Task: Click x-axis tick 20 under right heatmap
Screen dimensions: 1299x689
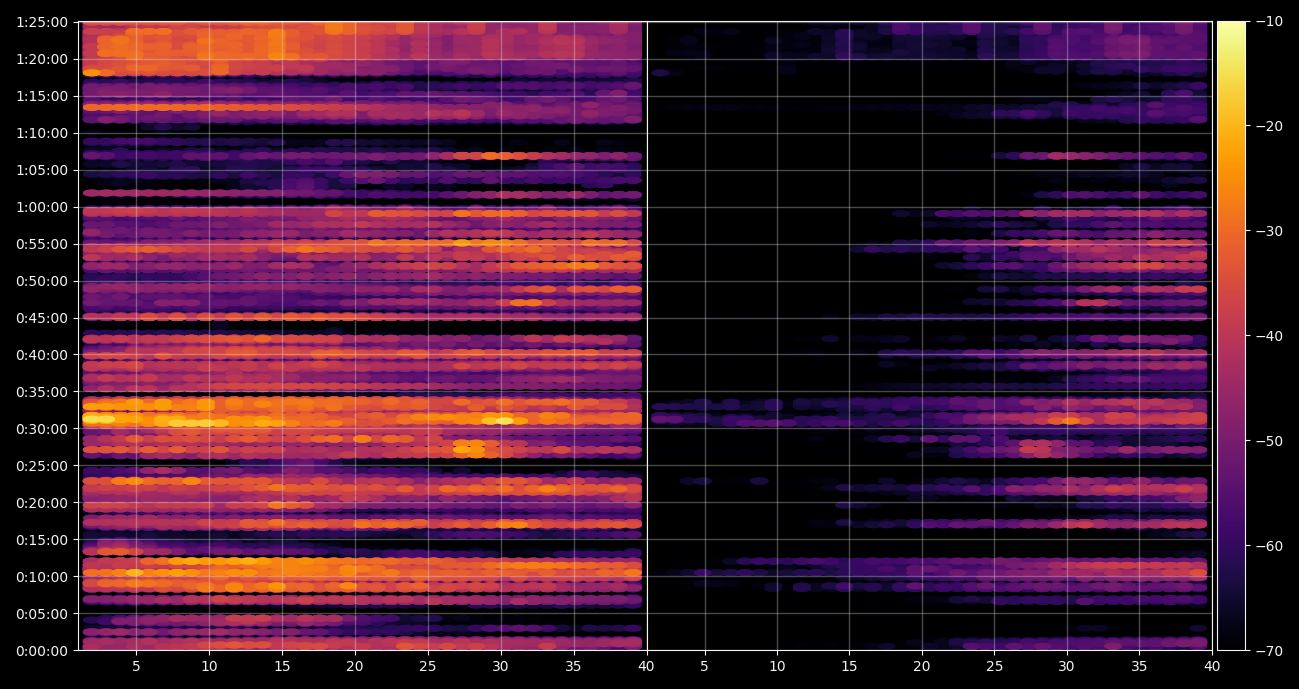Action: 922,666
